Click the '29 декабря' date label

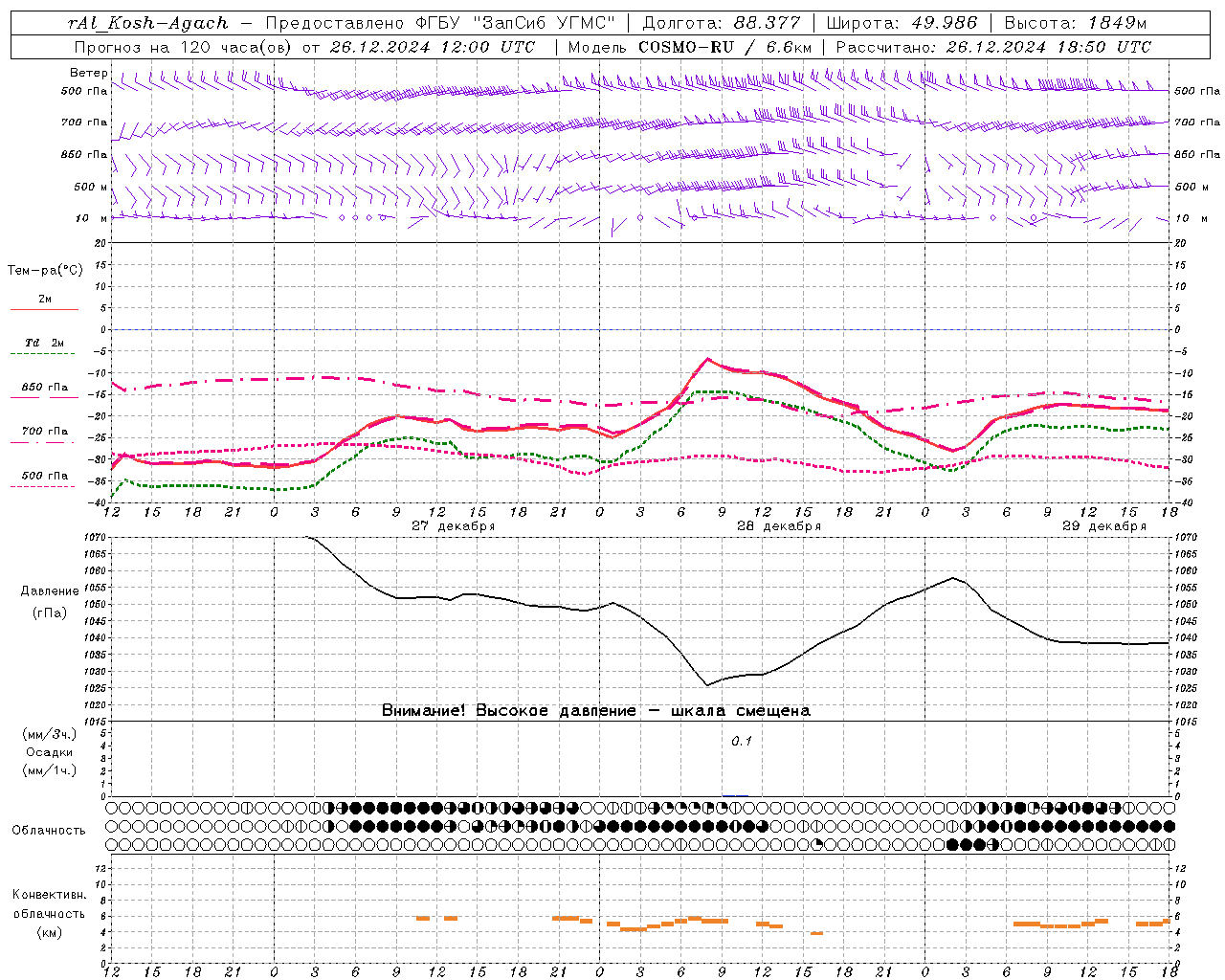click(1103, 526)
